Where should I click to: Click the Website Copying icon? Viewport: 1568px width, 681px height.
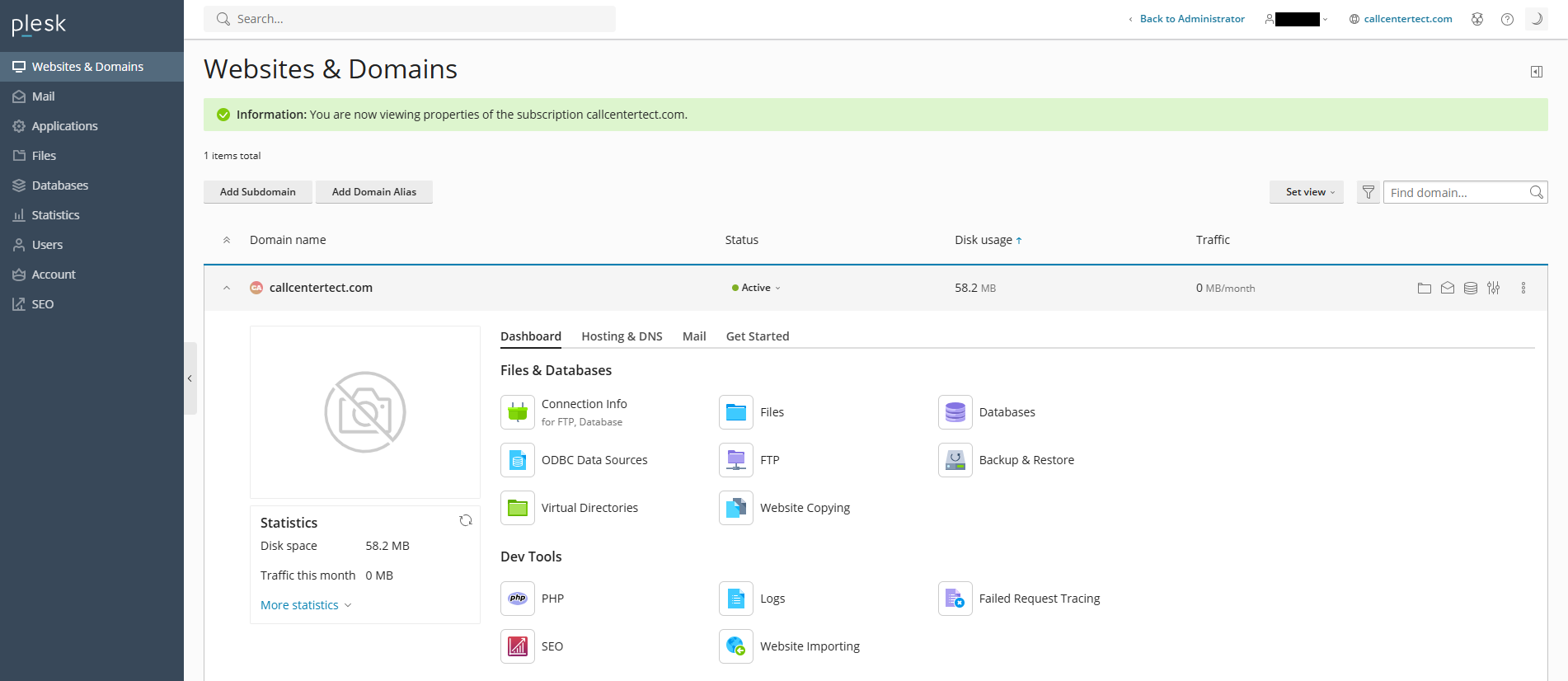coord(735,508)
